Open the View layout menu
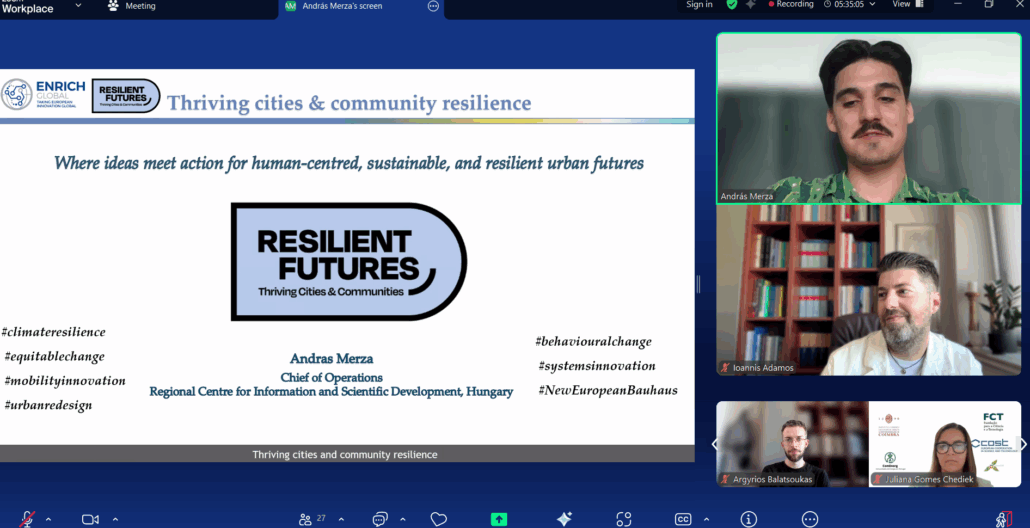This screenshot has width=1030, height=528. [x=905, y=5]
